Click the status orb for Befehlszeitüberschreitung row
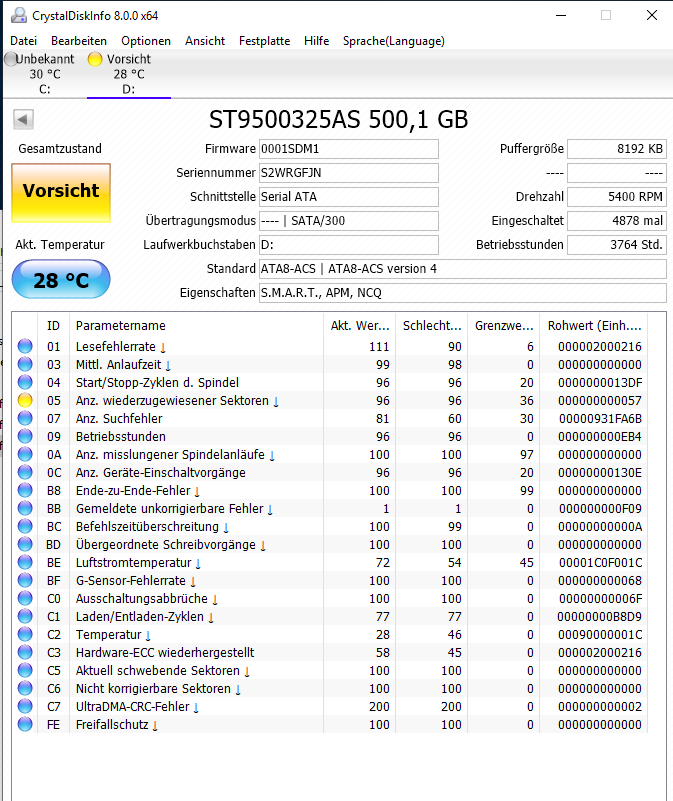 click(x=25, y=526)
